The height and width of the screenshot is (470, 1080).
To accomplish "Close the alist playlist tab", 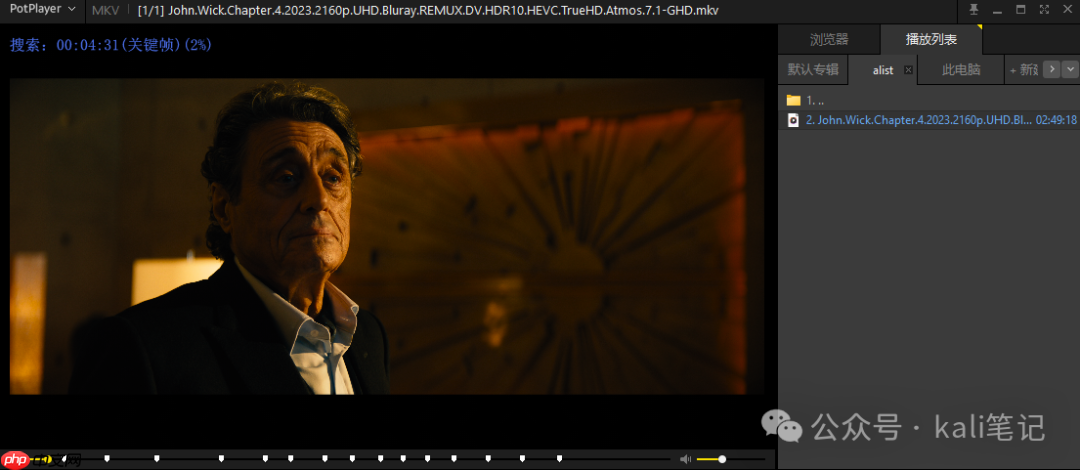I will tap(908, 70).
